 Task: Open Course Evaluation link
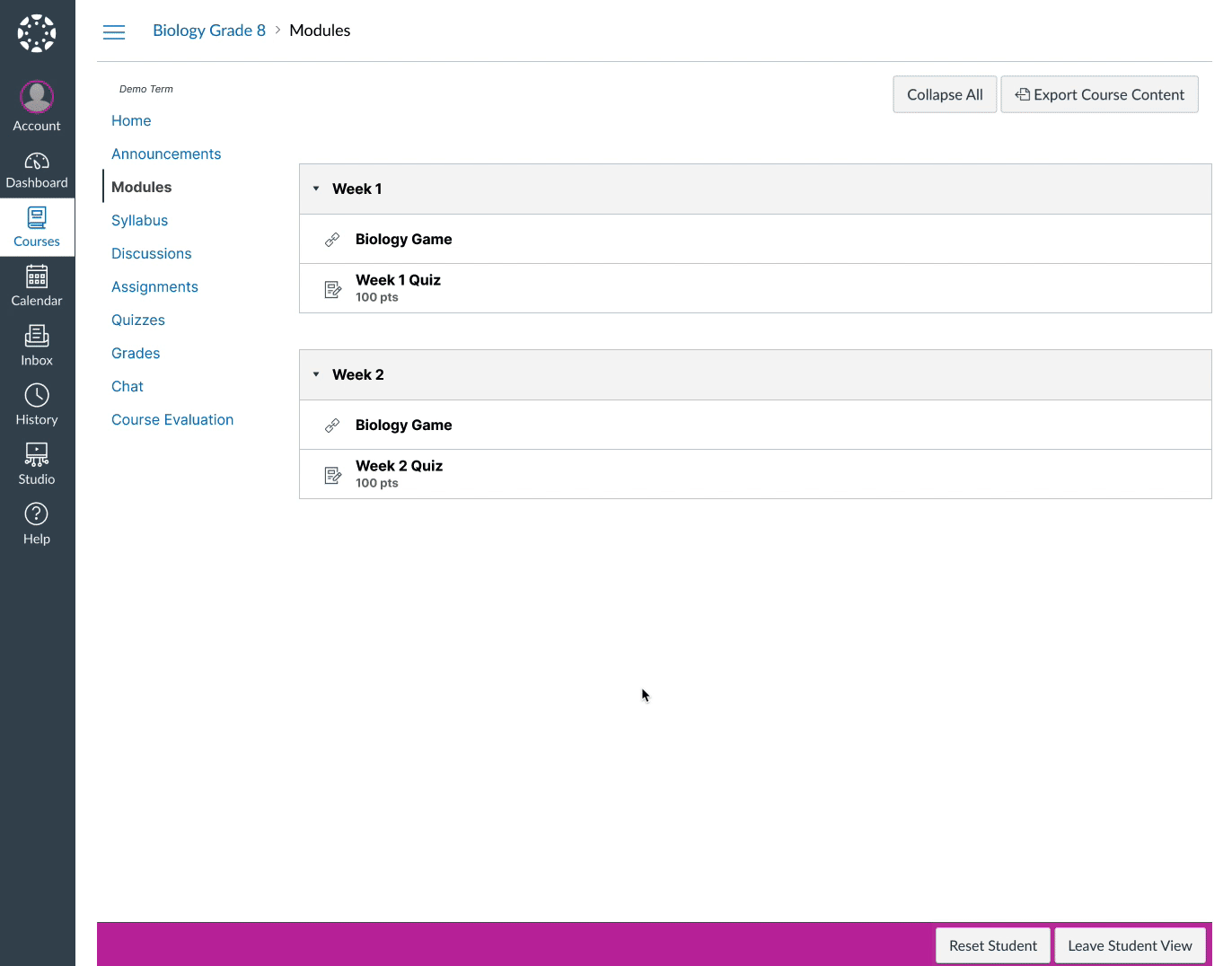pyautogui.click(x=172, y=419)
